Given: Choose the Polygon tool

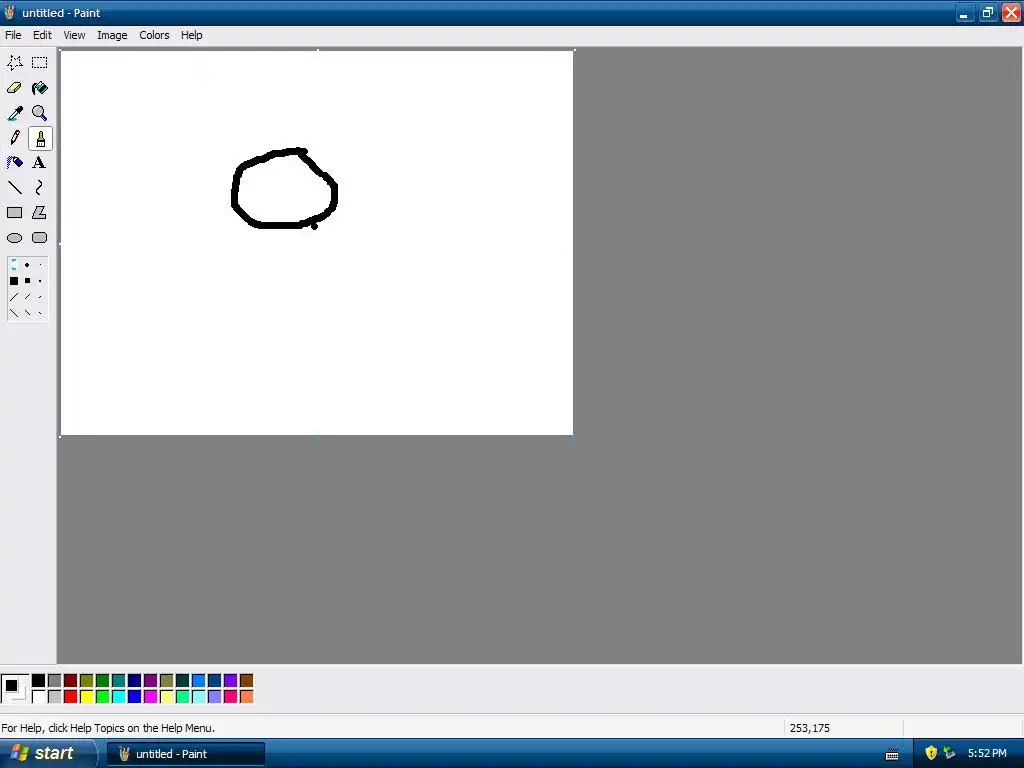Looking at the screenshot, I should tap(40, 213).
